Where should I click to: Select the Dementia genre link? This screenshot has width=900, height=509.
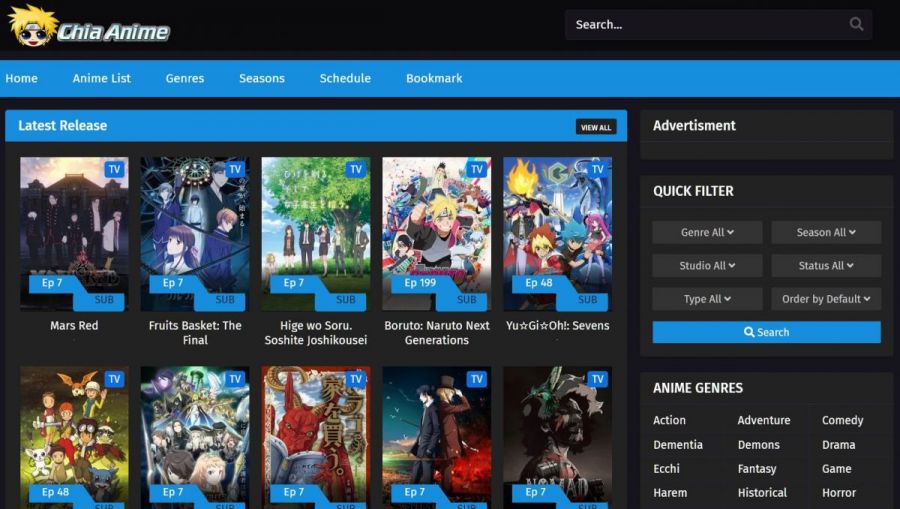(678, 445)
